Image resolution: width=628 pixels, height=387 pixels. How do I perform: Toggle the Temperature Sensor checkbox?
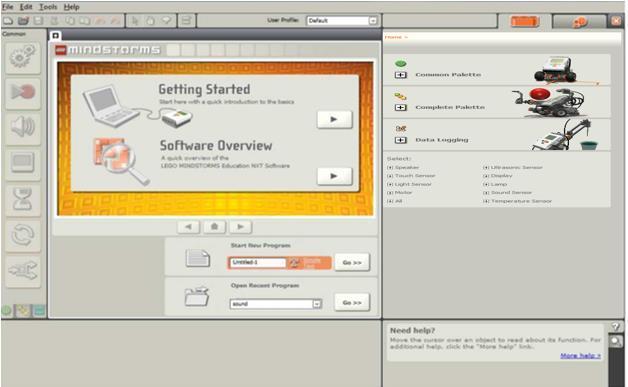[x=486, y=201]
